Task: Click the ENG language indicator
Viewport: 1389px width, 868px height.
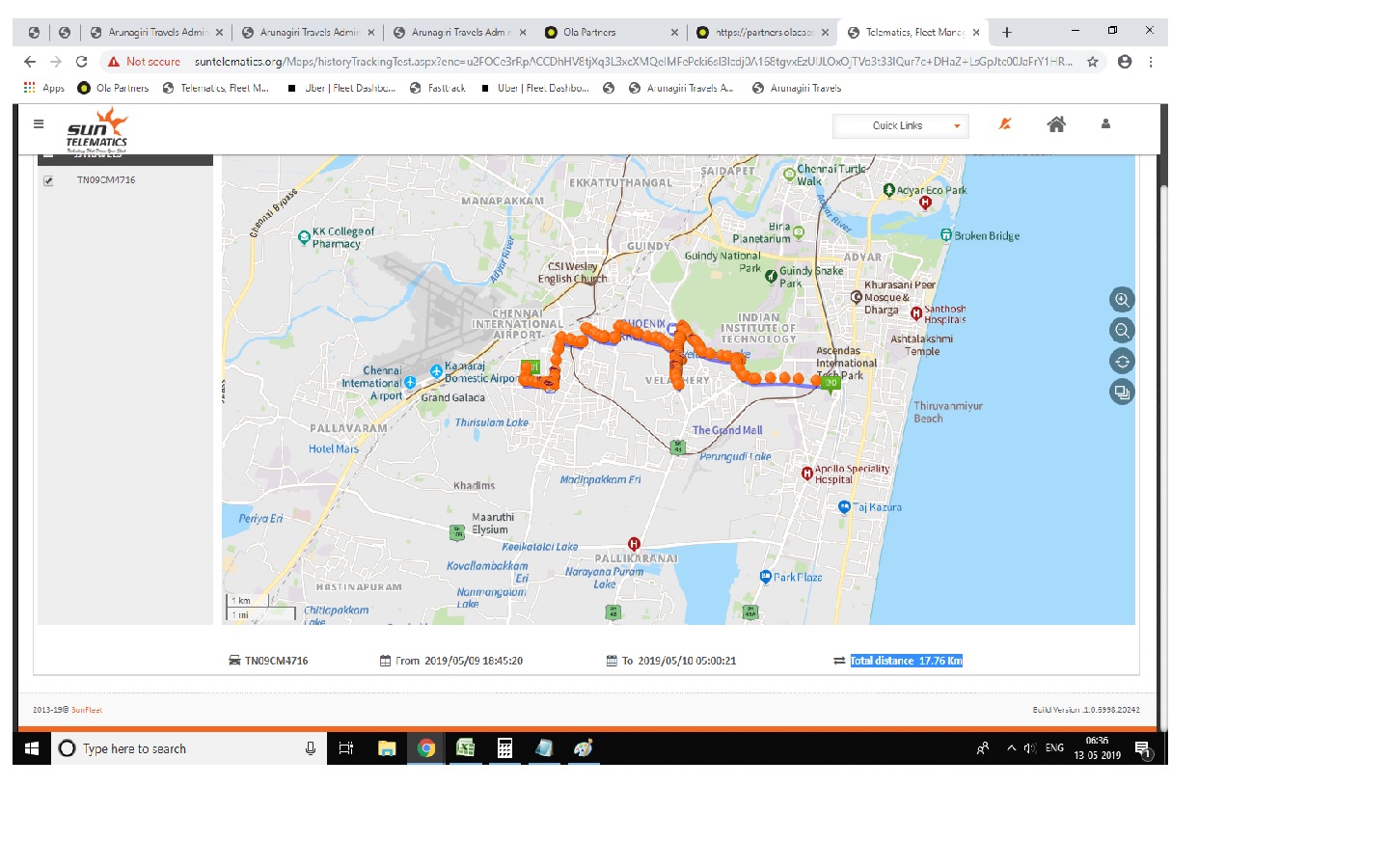Action: coord(1054,748)
